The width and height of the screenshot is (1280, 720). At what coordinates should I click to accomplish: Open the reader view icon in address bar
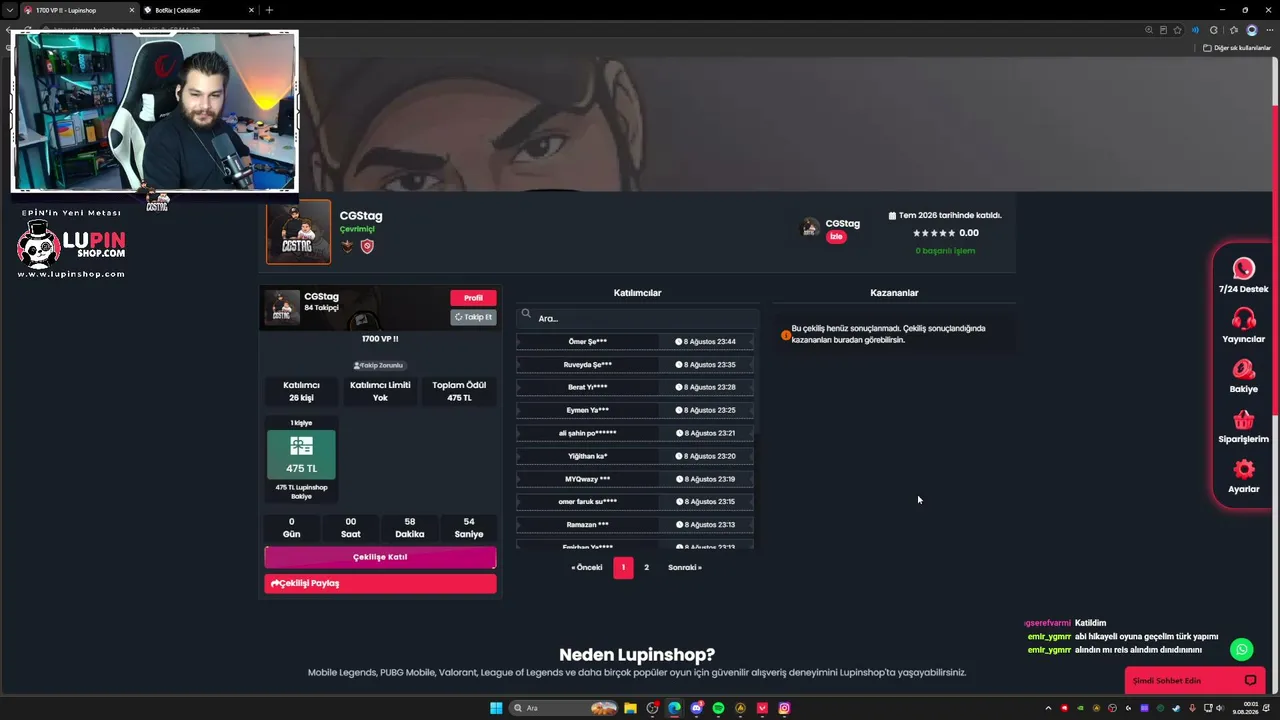1163,30
